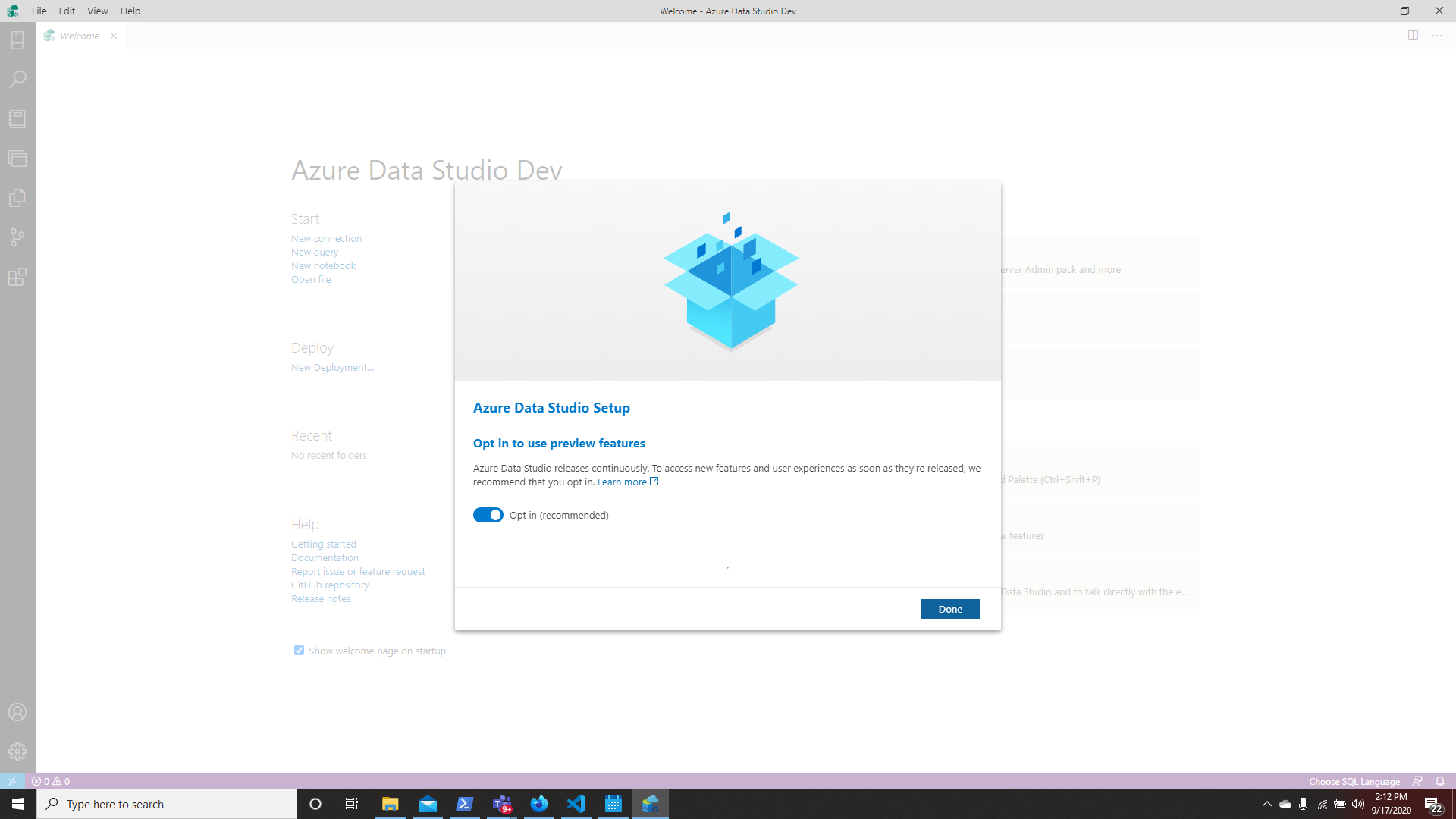Open the window-frames icon in activity bar
The width and height of the screenshot is (1456, 819).
(17, 158)
